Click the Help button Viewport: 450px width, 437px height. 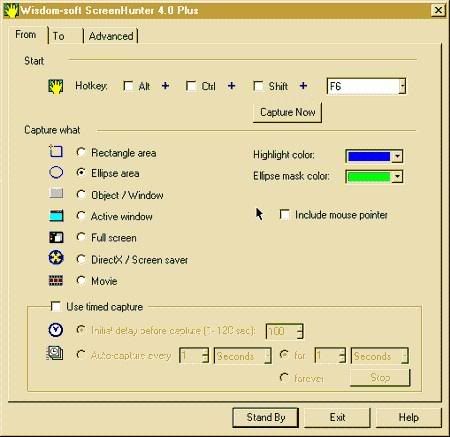409,417
